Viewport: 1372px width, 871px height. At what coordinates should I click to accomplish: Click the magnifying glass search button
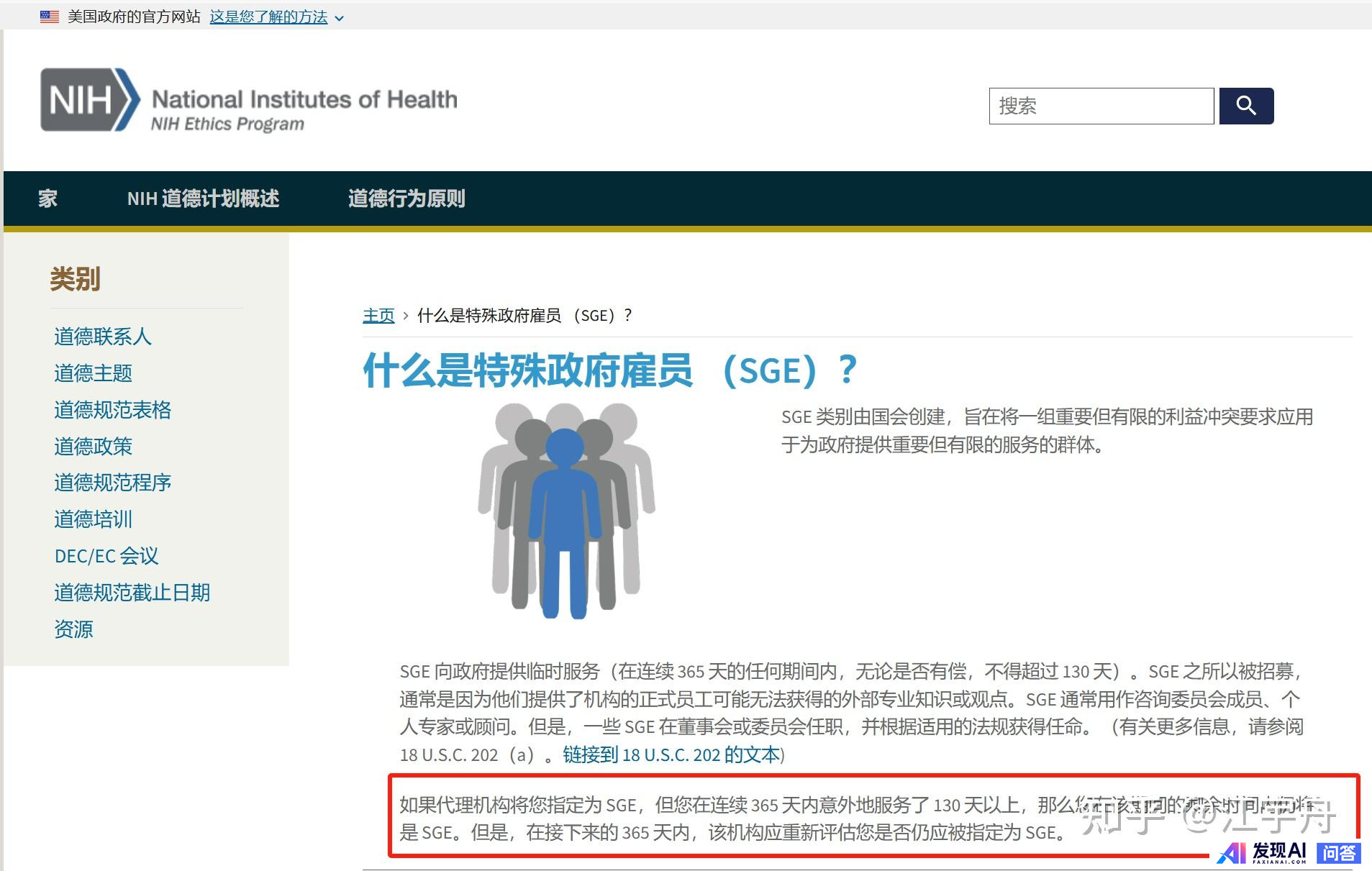(1246, 106)
